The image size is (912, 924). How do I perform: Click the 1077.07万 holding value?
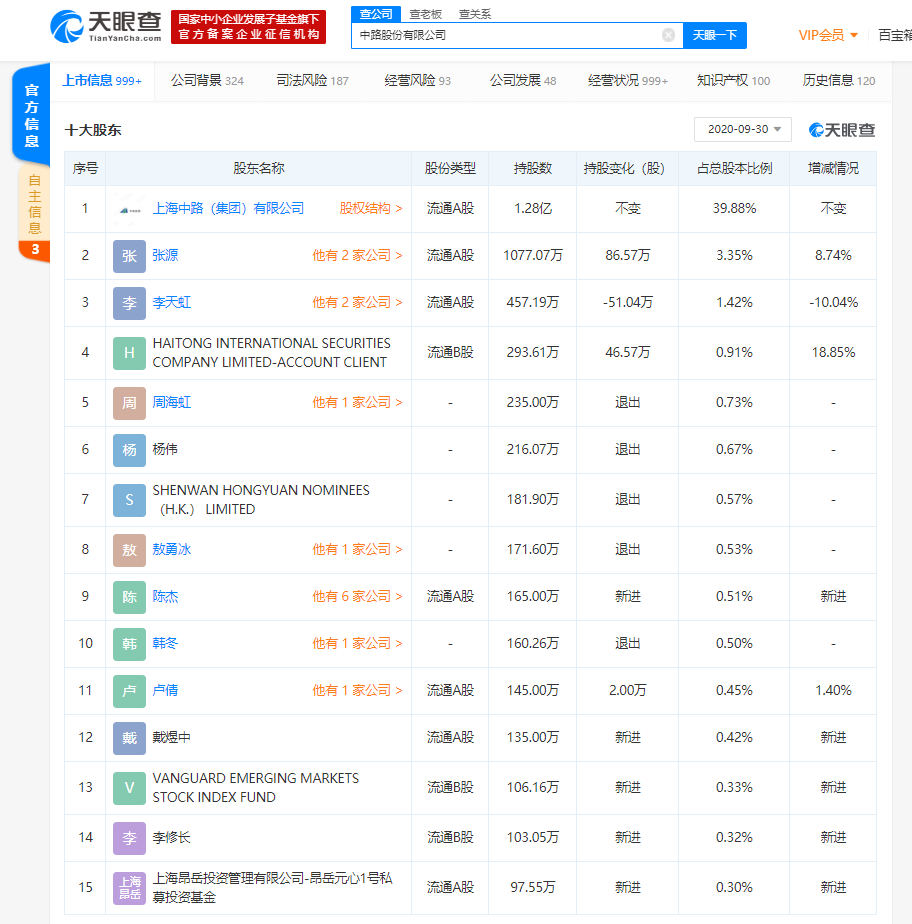coord(533,256)
